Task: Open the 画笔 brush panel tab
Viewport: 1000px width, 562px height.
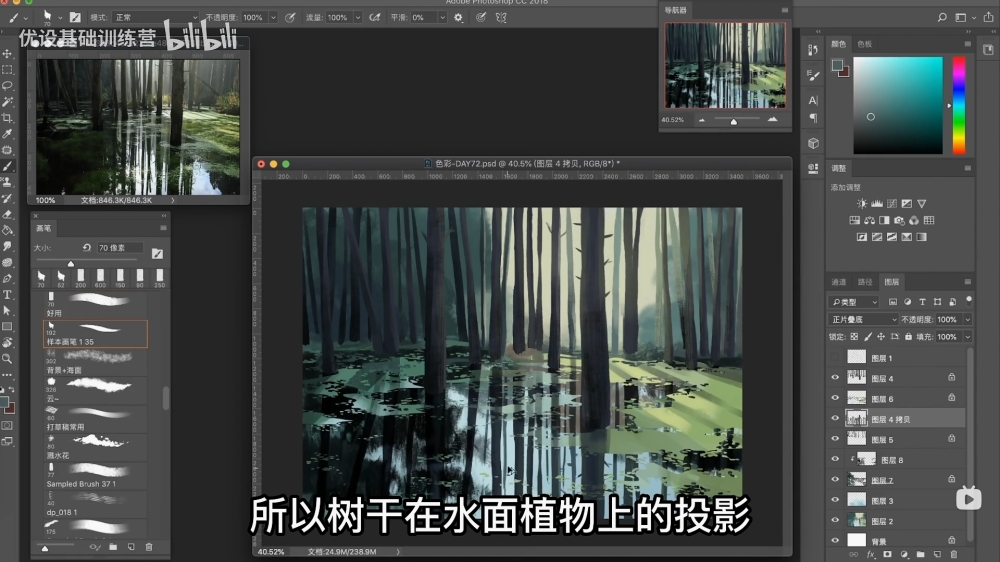Action: point(43,228)
